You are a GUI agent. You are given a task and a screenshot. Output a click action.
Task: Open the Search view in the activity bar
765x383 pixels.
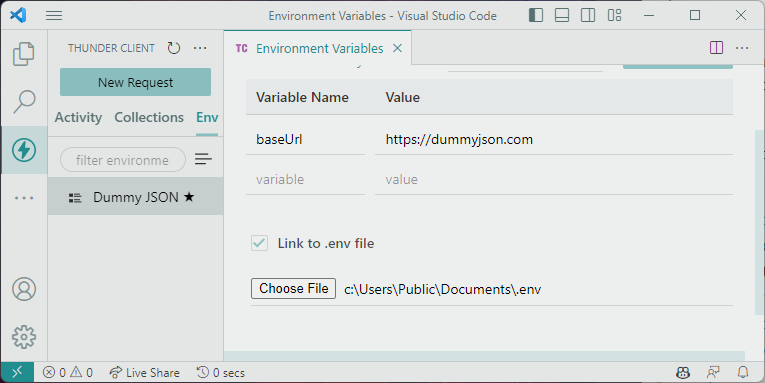click(x=23, y=101)
